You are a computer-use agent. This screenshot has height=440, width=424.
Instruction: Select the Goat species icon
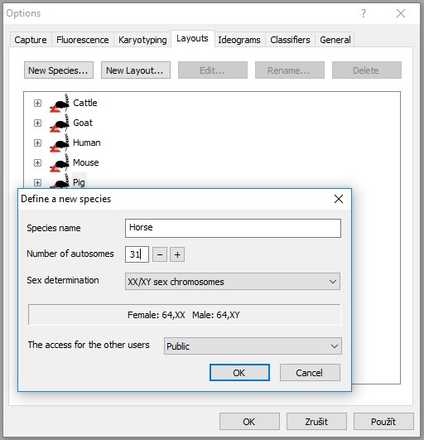[60, 123]
